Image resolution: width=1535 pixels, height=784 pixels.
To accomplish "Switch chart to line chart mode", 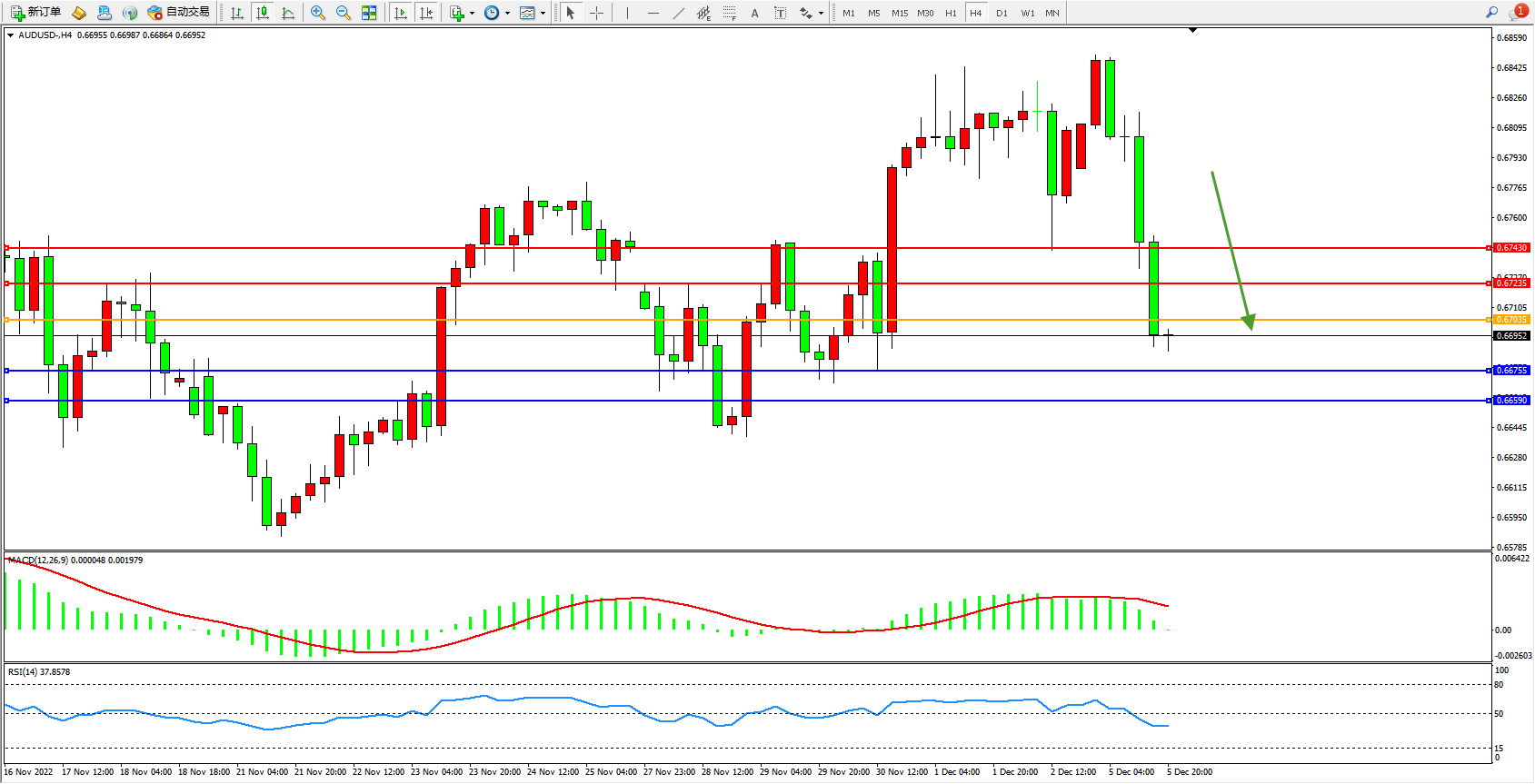I will point(288,13).
